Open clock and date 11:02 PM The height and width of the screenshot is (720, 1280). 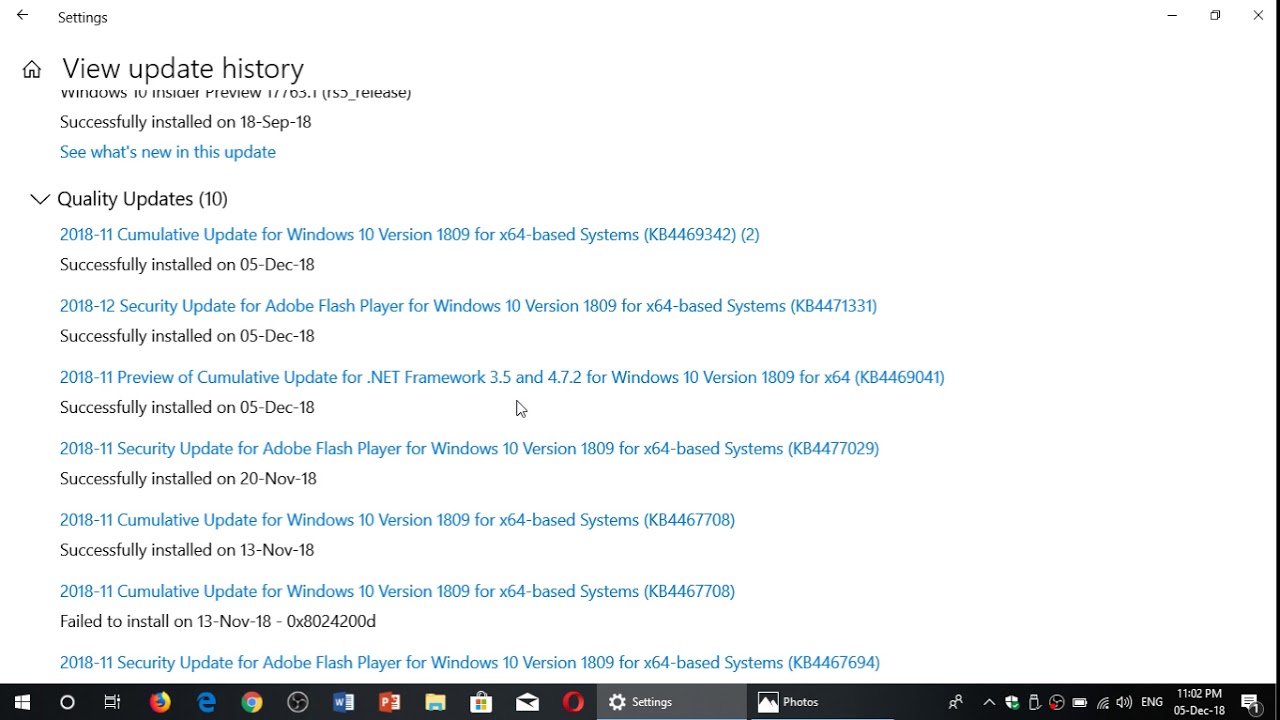(x=1199, y=702)
